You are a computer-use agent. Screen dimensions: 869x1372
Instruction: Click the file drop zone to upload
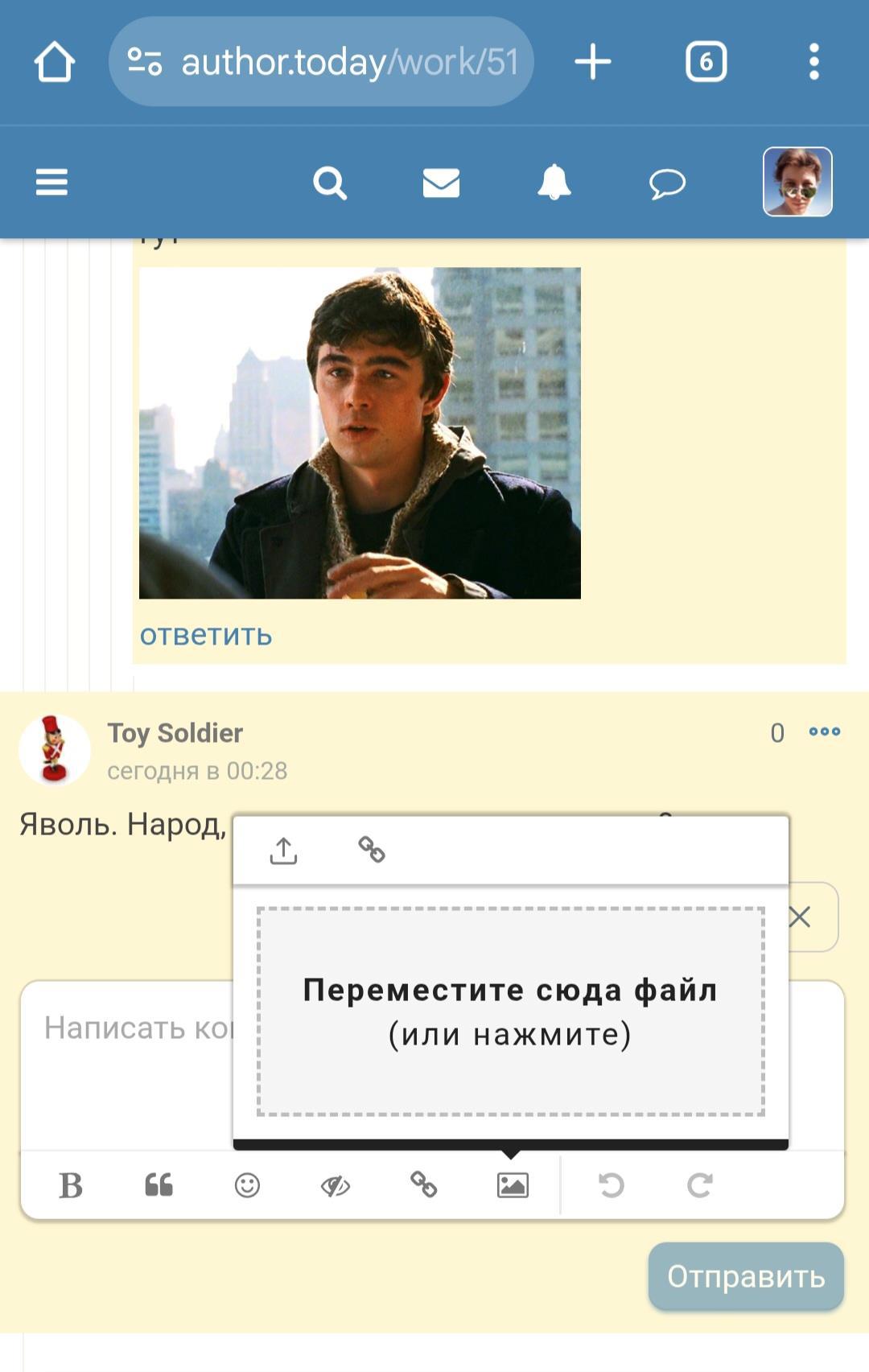(x=510, y=1011)
